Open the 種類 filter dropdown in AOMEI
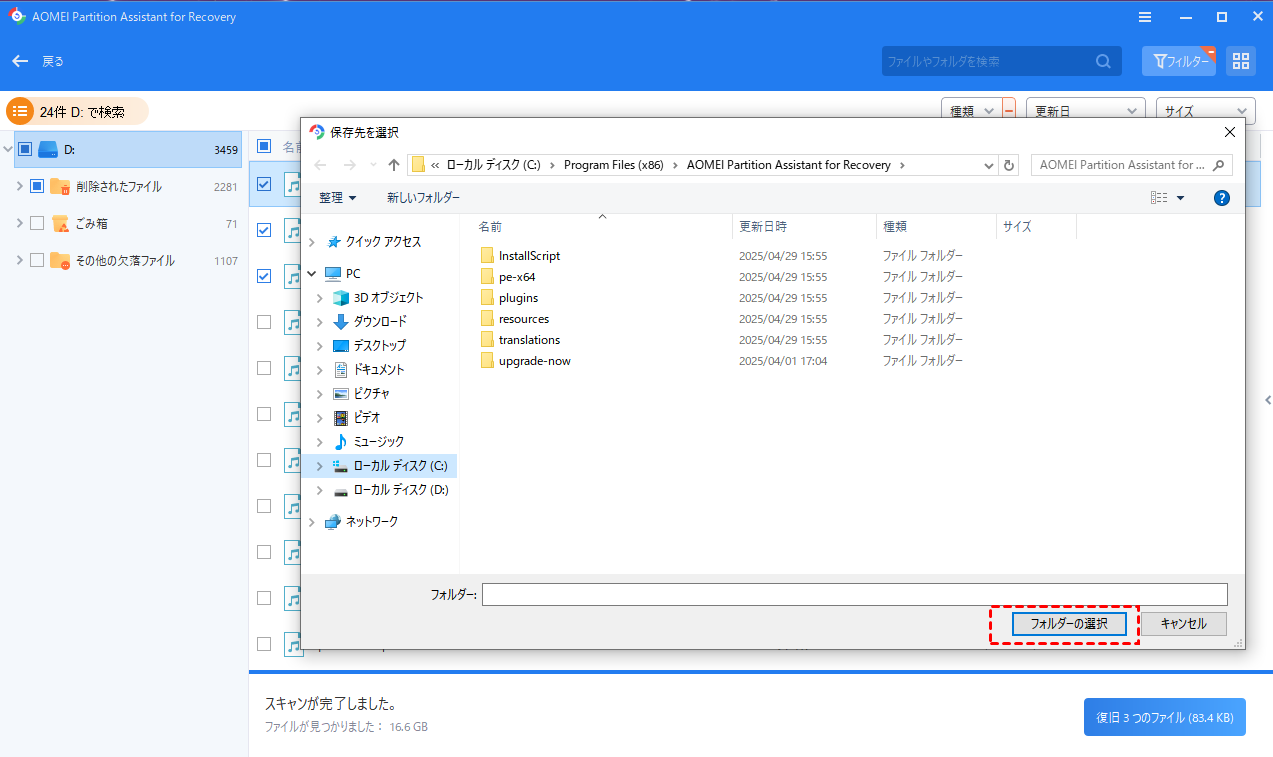This screenshot has height=757, width=1273. click(972, 111)
